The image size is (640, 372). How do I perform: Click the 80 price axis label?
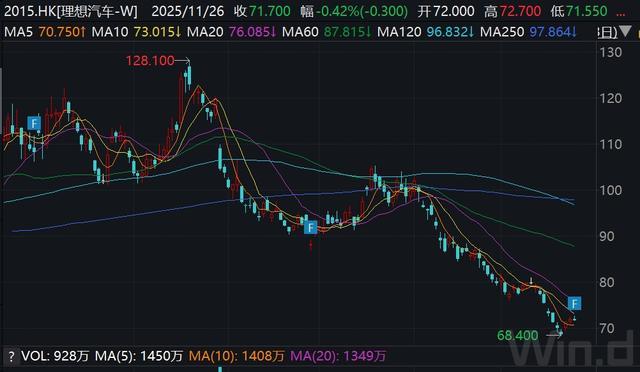(x=607, y=282)
